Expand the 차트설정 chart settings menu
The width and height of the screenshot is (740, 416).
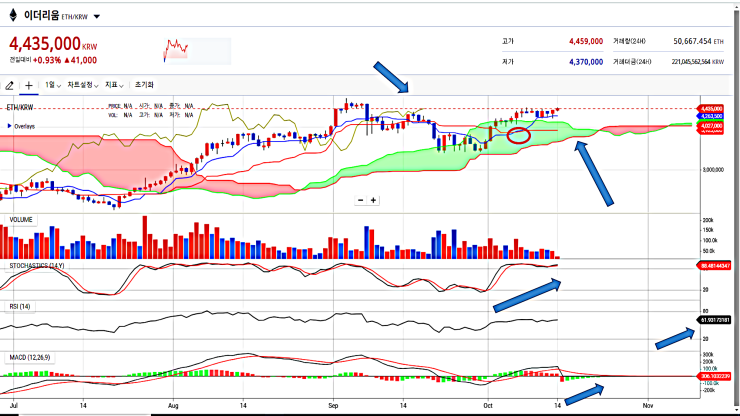[83, 85]
